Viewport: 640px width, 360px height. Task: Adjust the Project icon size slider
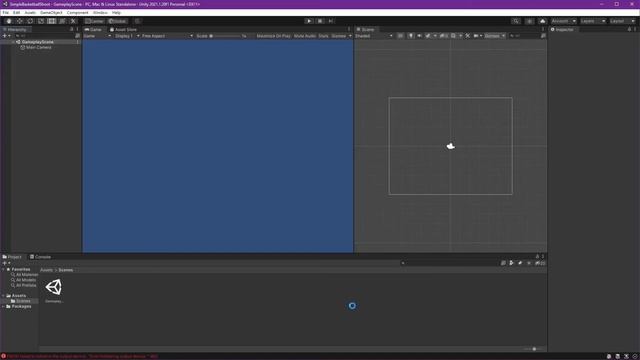click(534, 349)
